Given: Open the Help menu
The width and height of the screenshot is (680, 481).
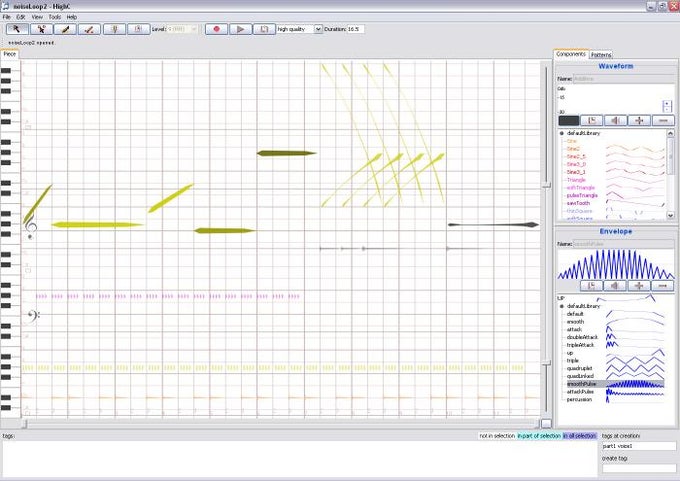Looking at the screenshot, I should click(x=72, y=17).
